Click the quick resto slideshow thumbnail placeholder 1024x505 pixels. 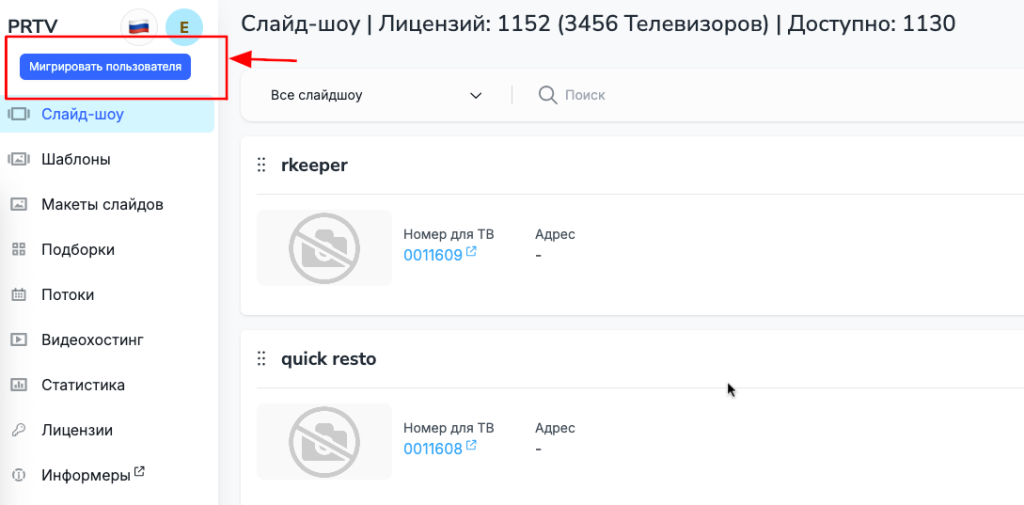[x=324, y=441]
